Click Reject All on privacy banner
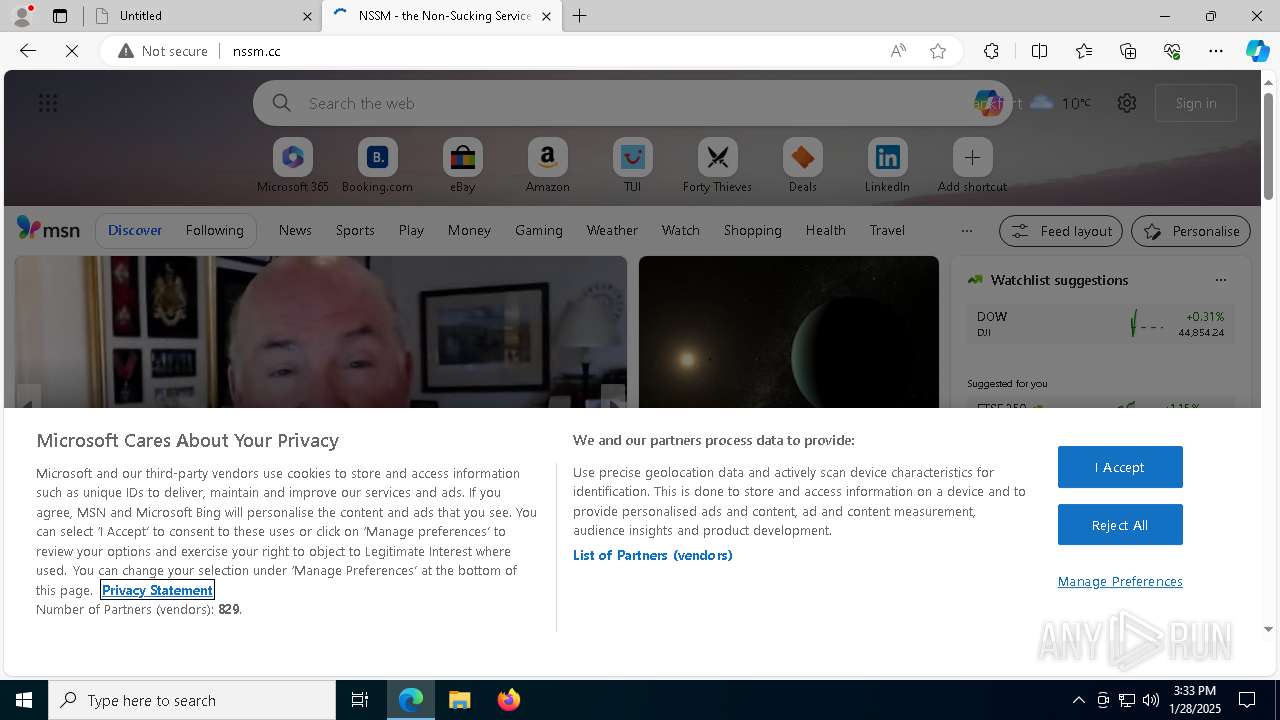This screenshot has height=720, width=1280. tap(1120, 525)
